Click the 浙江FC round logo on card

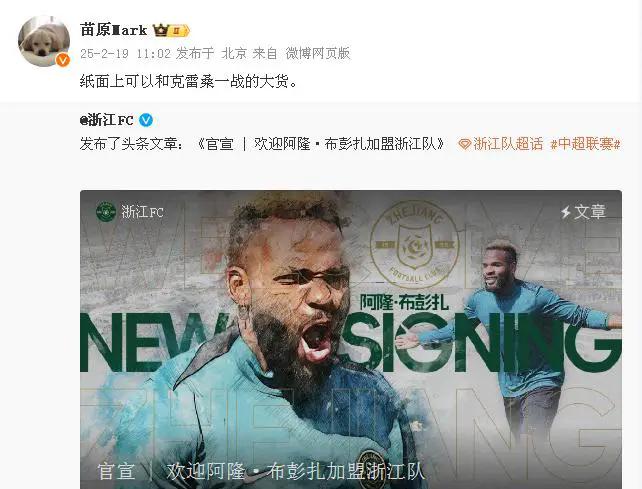point(106,212)
